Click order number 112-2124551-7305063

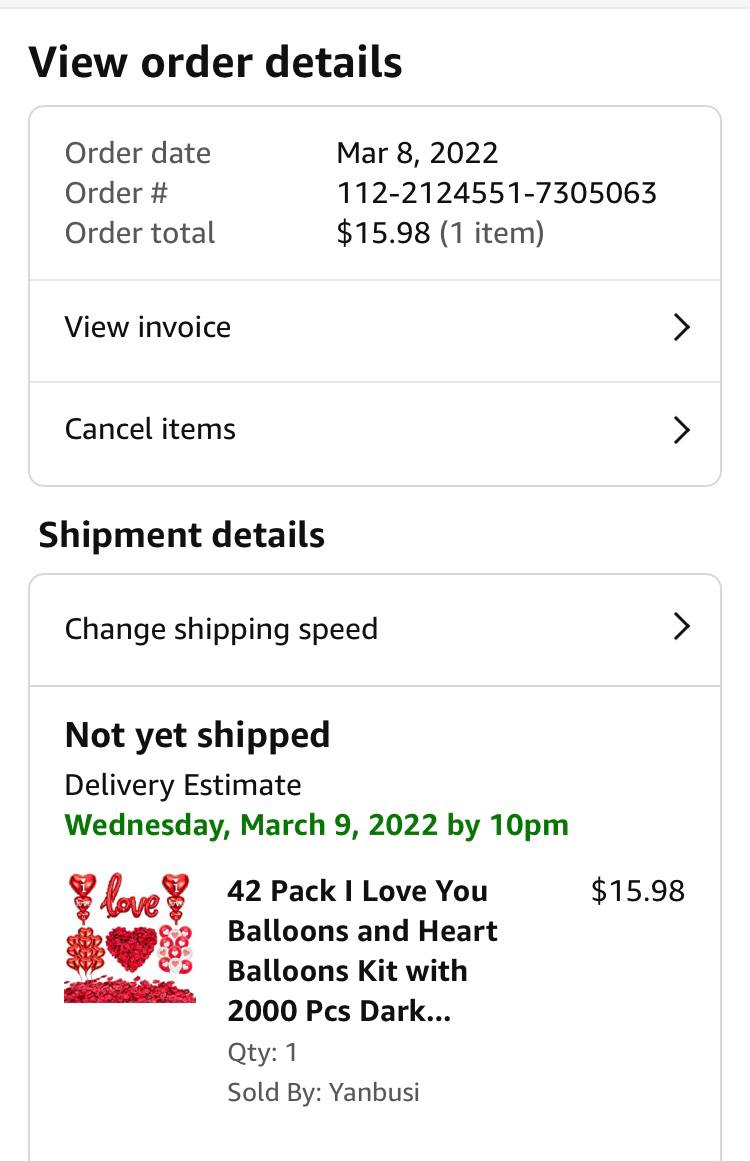[x=496, y=193]
